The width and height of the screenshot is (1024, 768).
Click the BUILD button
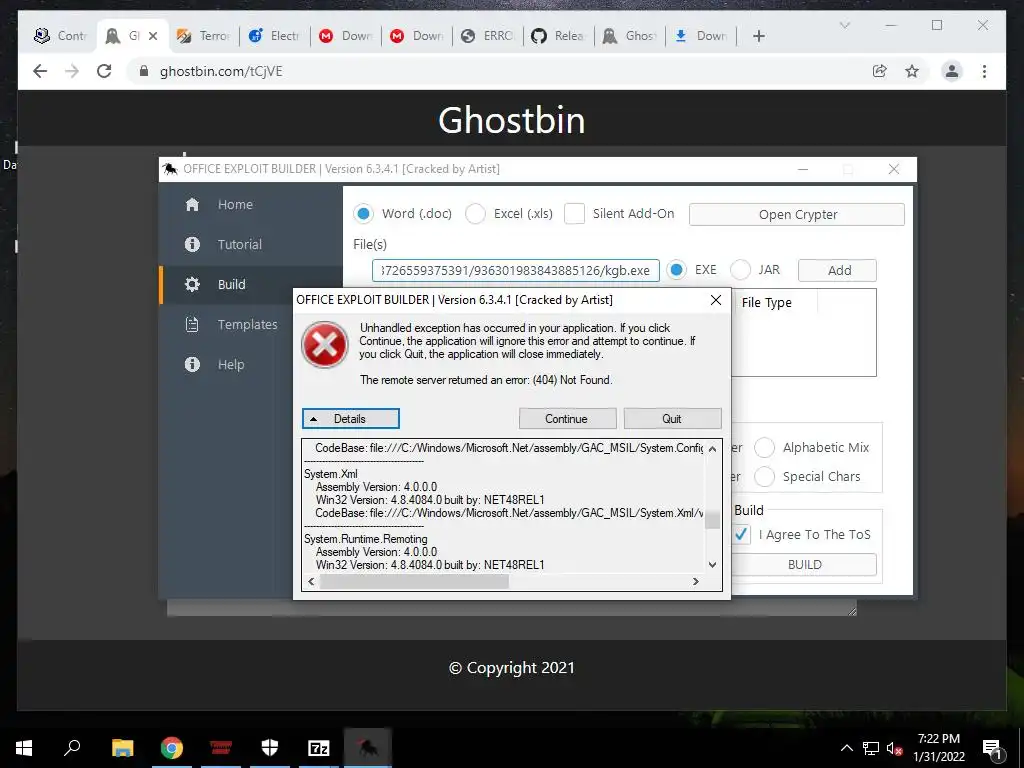804,565
